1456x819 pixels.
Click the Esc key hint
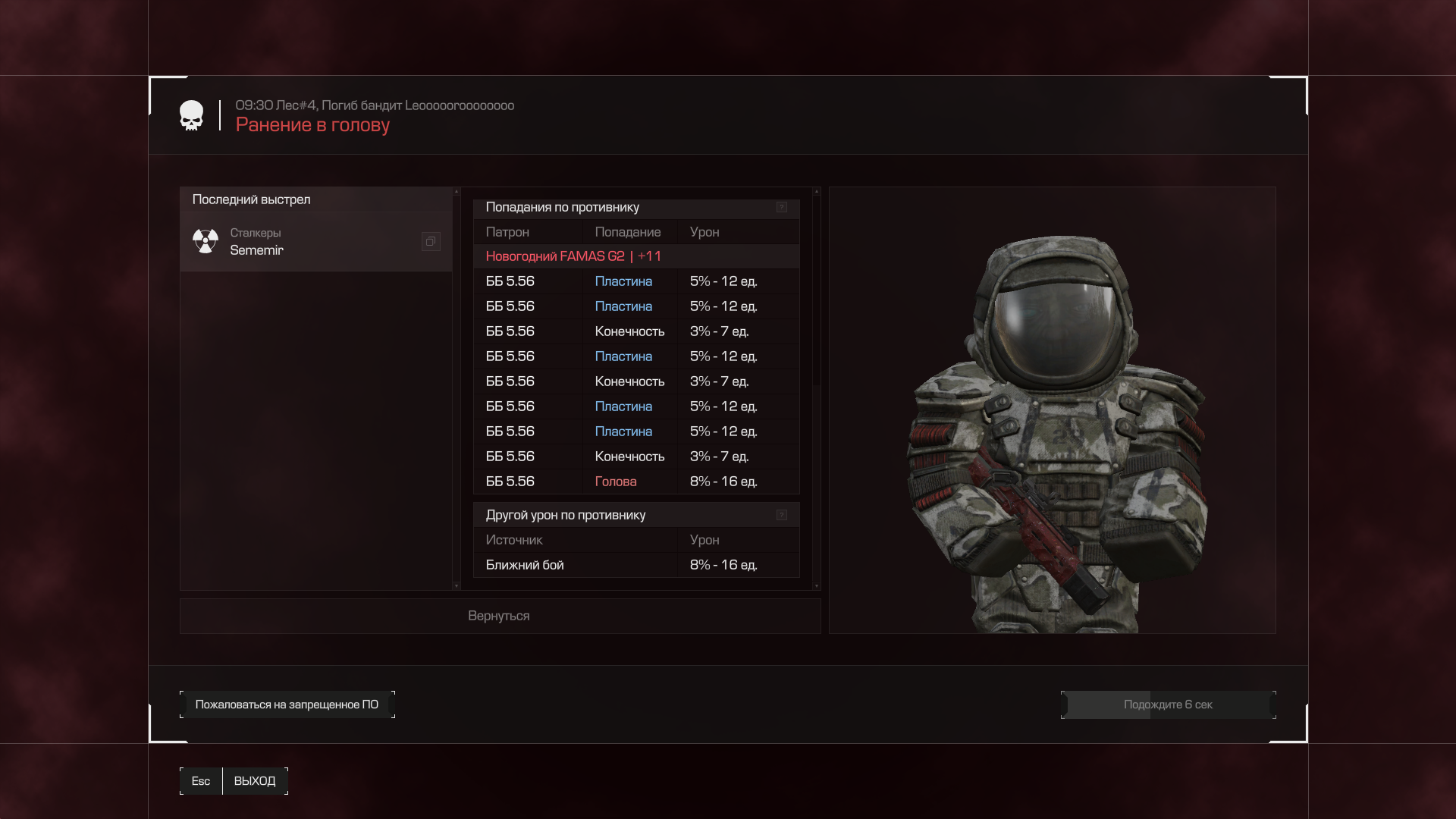[x=201, y=781]
